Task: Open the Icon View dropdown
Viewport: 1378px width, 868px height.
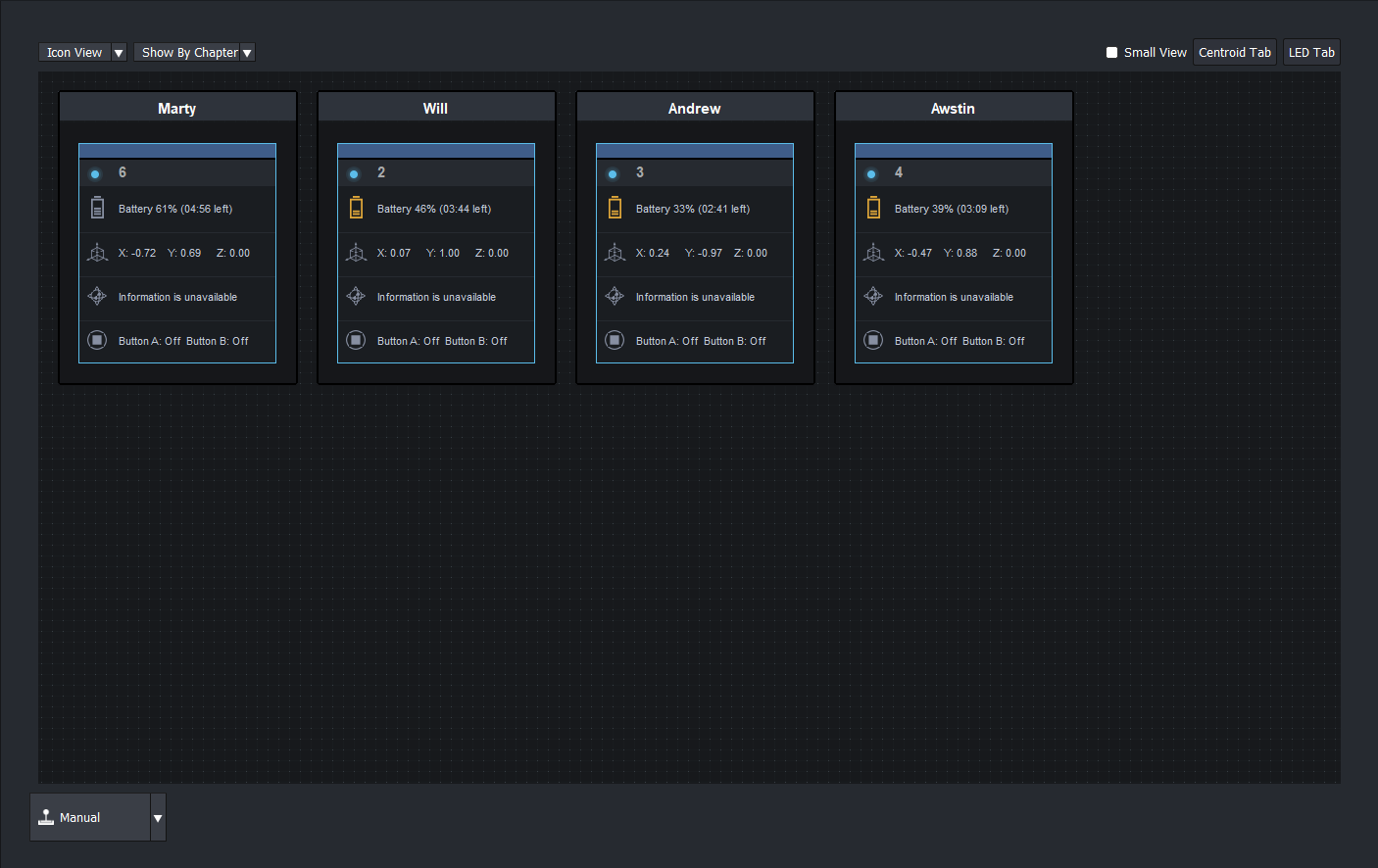Action: (119, 53)
